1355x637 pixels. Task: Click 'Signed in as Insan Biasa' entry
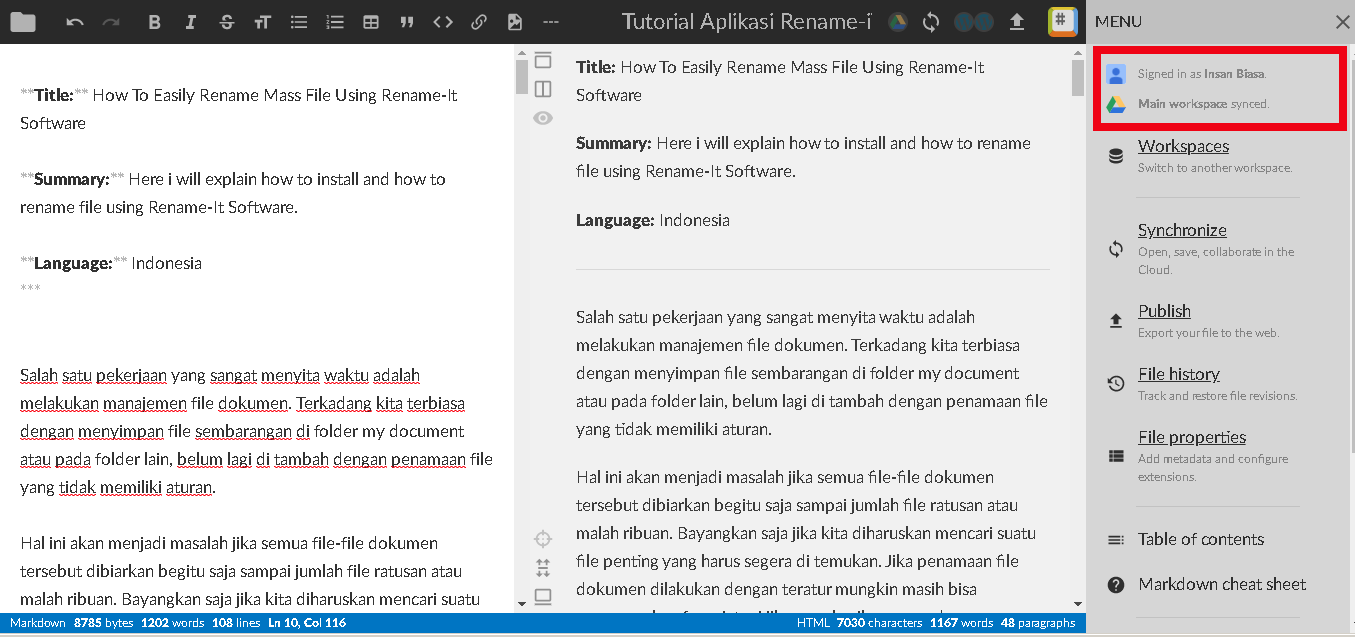1202,74
